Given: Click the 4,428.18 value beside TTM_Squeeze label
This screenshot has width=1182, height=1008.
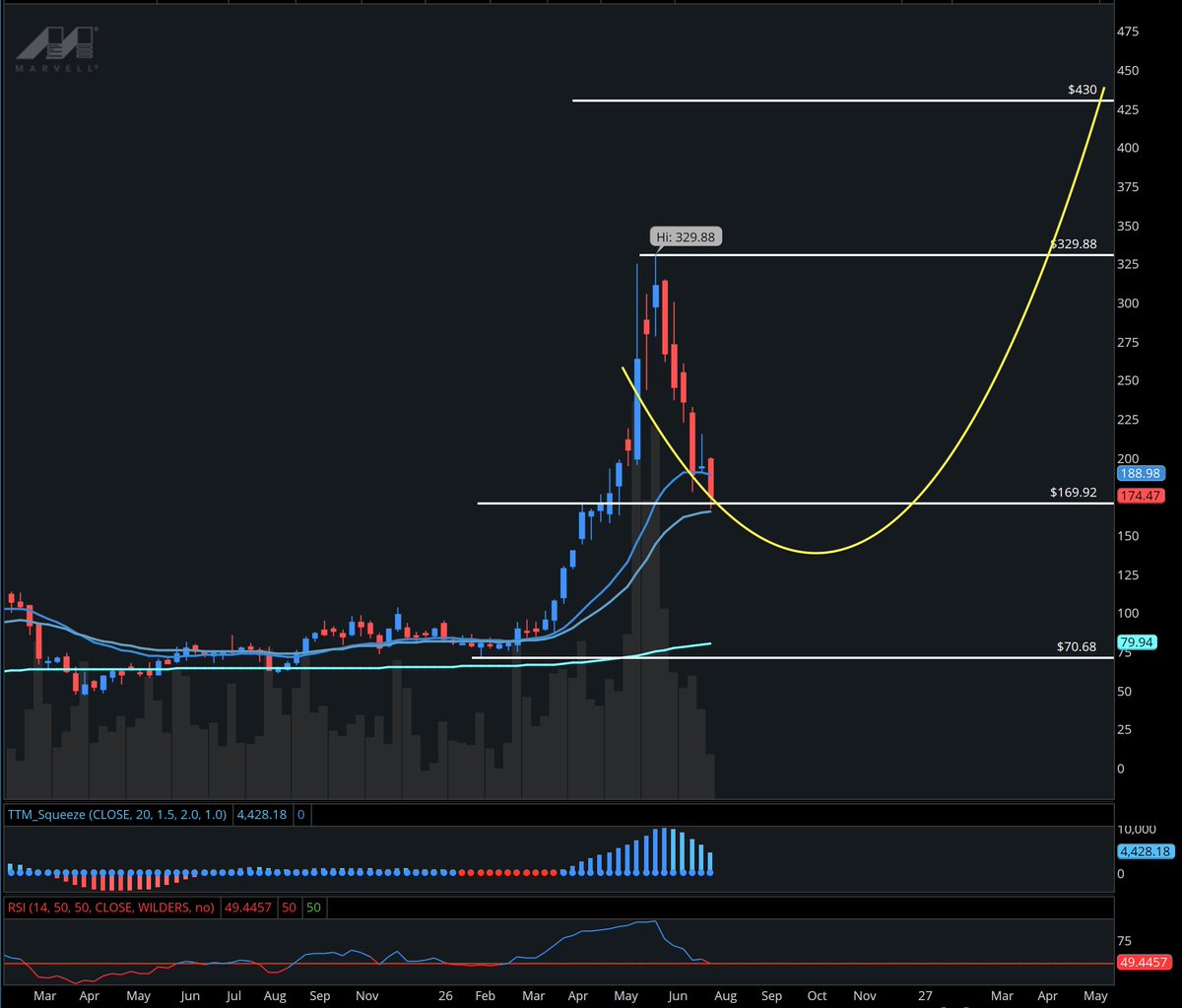Looking at the screenshot, I should (x=261, y=815).
